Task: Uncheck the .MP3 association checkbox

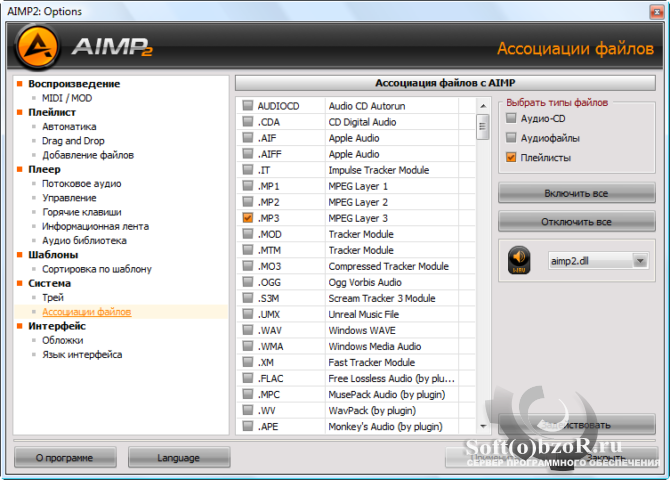Action: (248, 218)
